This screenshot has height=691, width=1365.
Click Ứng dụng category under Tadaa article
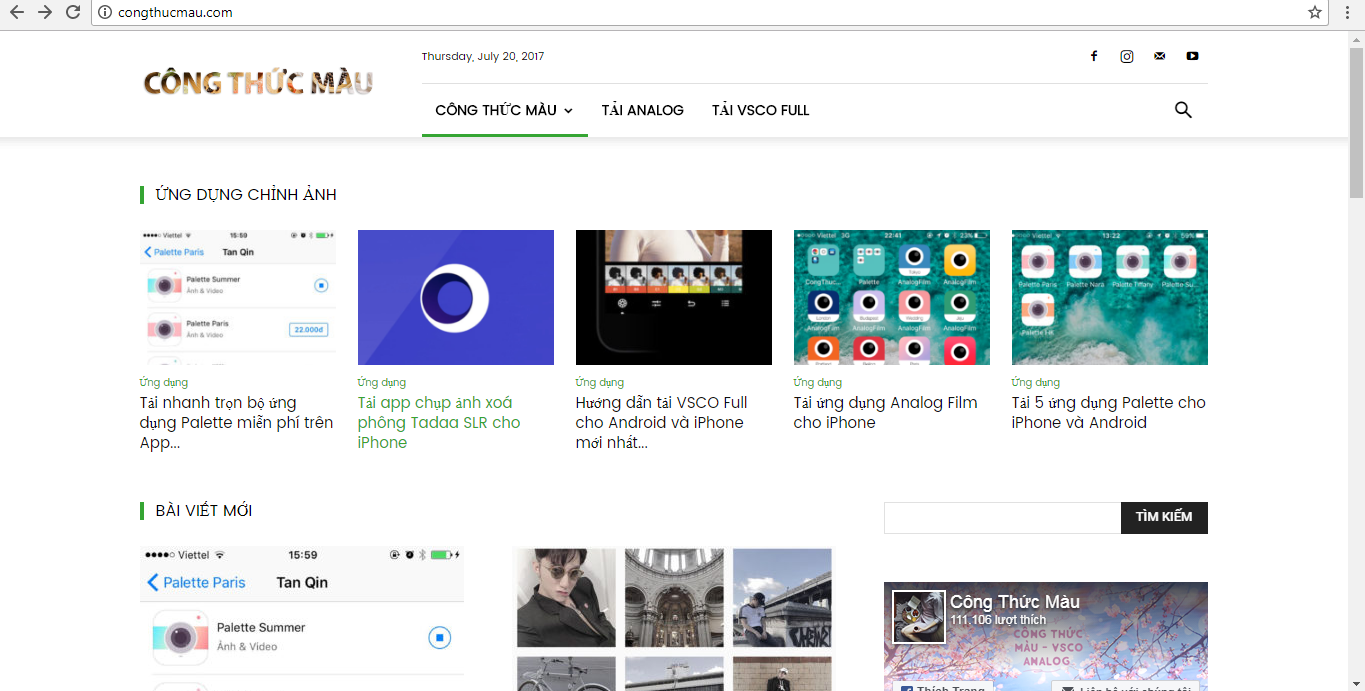point(382,382)
